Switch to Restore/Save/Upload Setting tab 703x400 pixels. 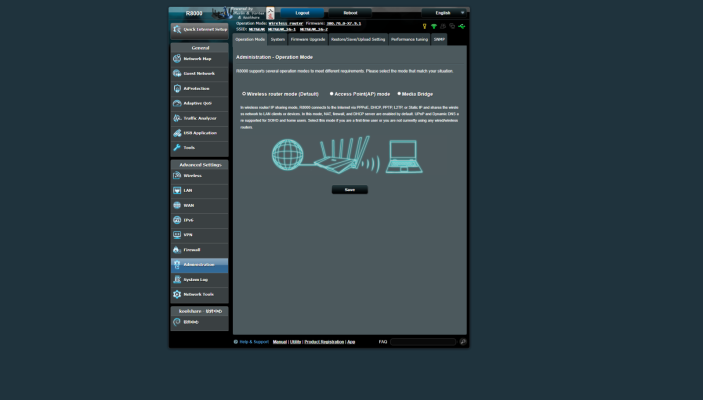358,39
